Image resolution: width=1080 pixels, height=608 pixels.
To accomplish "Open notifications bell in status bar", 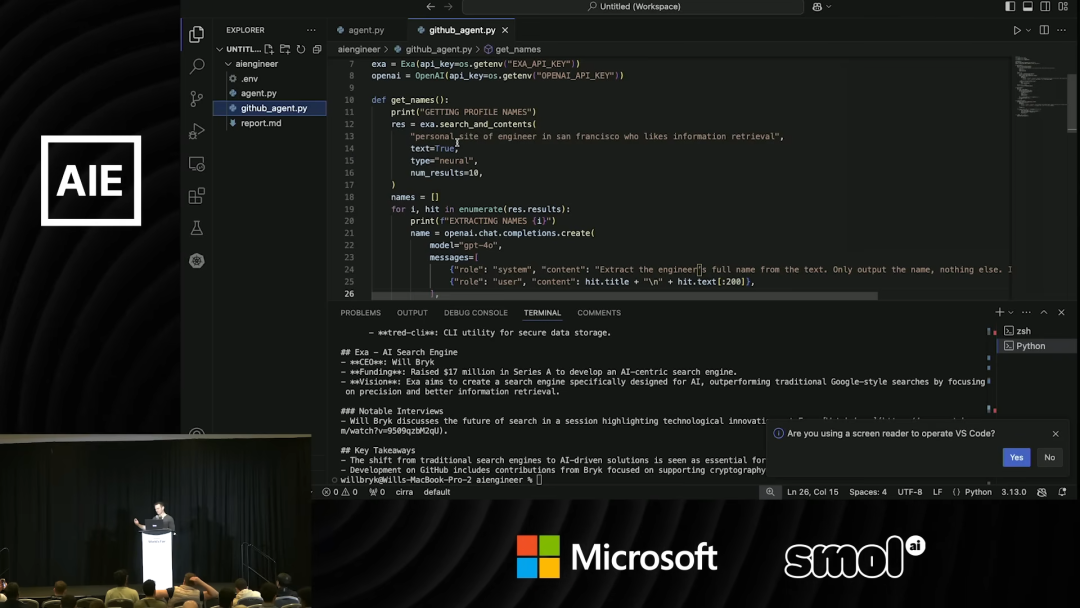I will [1062, 492].
